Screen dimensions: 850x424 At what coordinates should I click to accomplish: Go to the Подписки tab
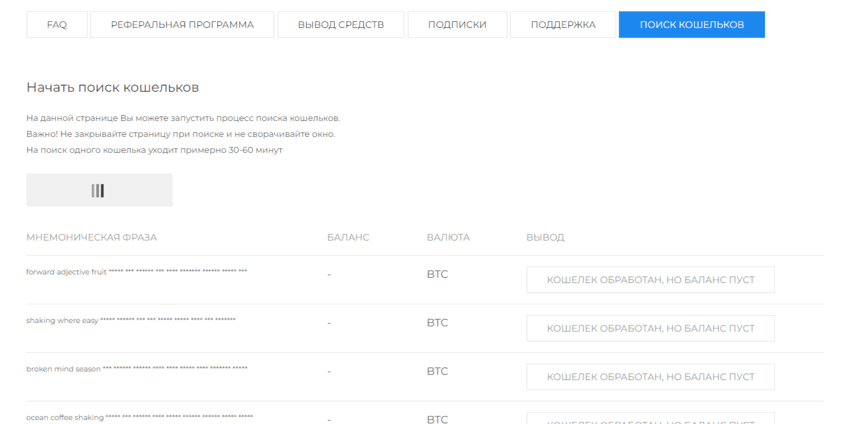click(457, 25)
